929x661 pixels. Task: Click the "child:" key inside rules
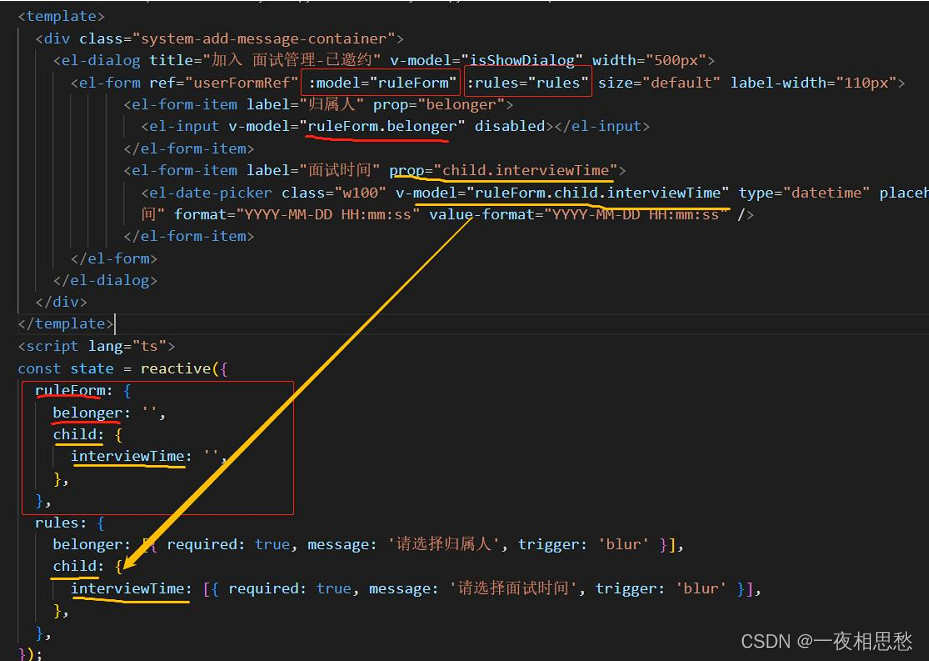[78, 566]
